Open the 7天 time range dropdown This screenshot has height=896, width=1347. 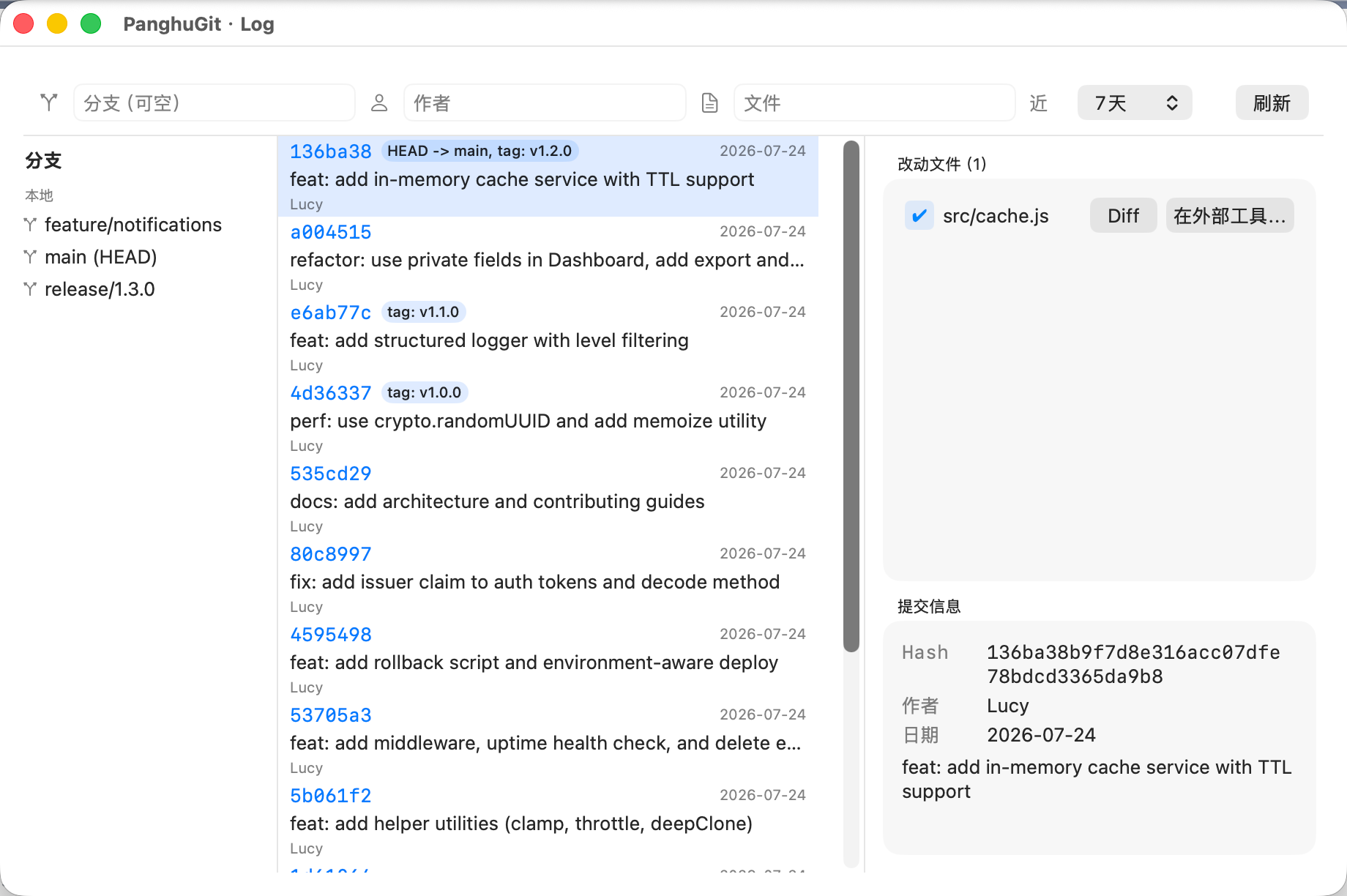point(1135,102)
